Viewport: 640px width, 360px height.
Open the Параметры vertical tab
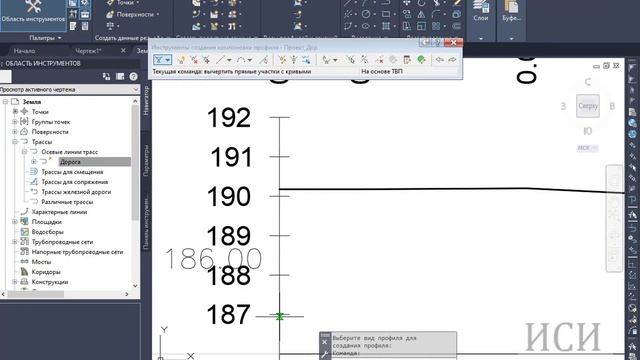pos(147,161)
